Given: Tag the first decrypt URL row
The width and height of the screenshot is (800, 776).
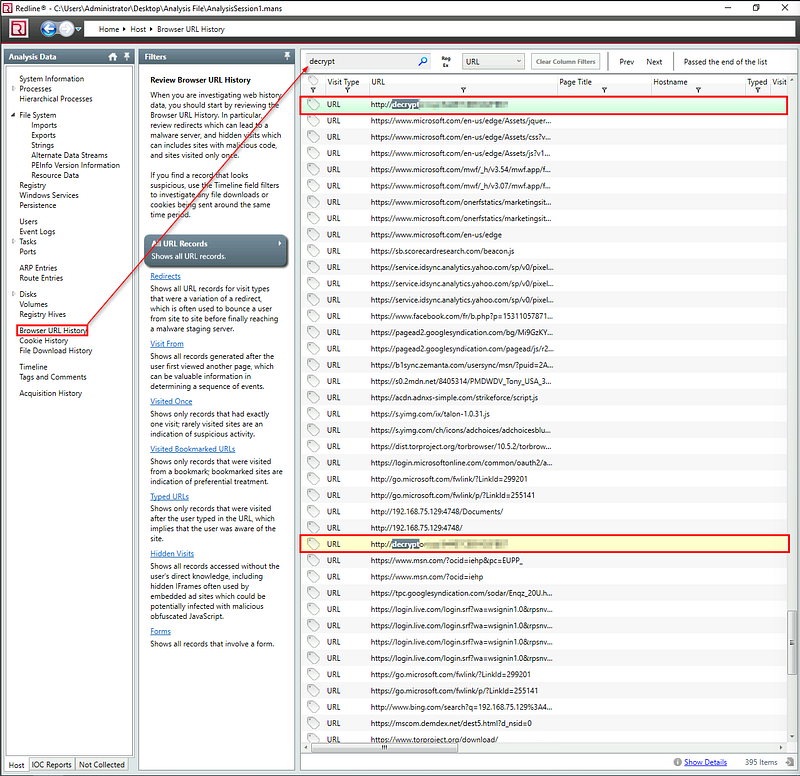Looking at the screenshot, I should pyautogui.click(x=313, y=105).
